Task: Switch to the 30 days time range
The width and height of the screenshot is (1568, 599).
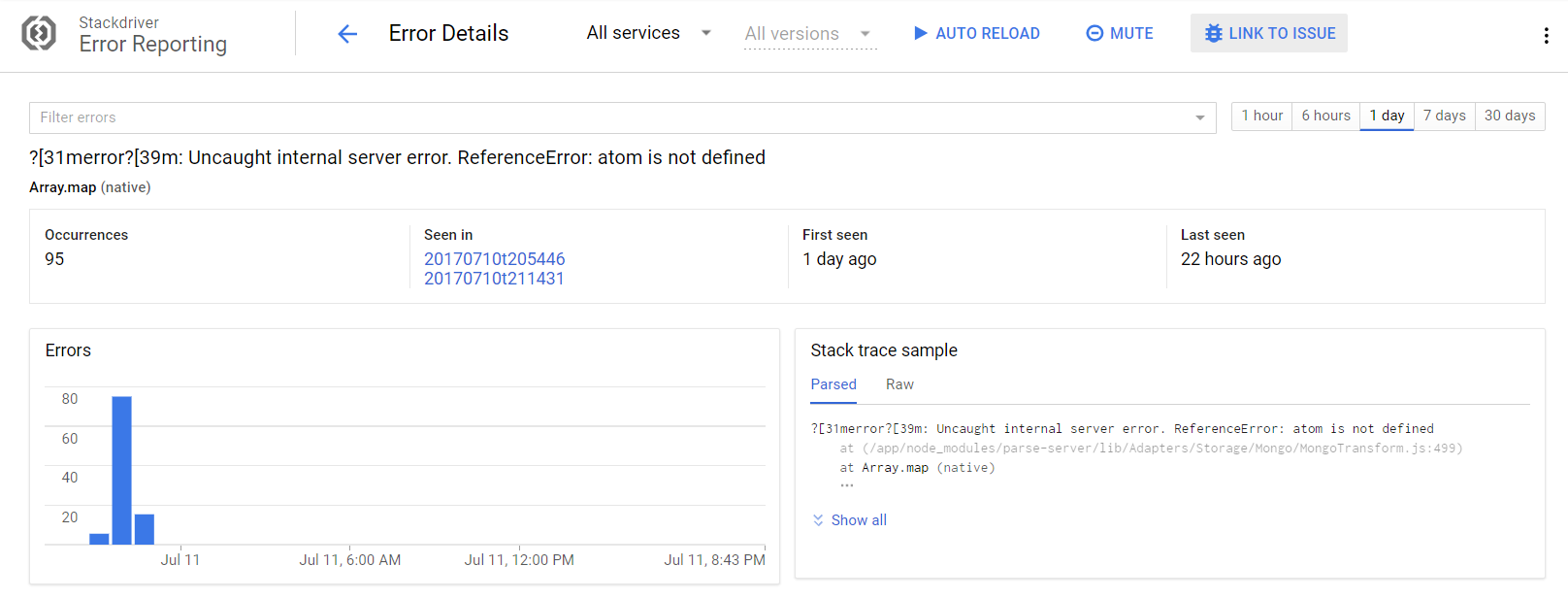Action: click(x=1510, y=116)
